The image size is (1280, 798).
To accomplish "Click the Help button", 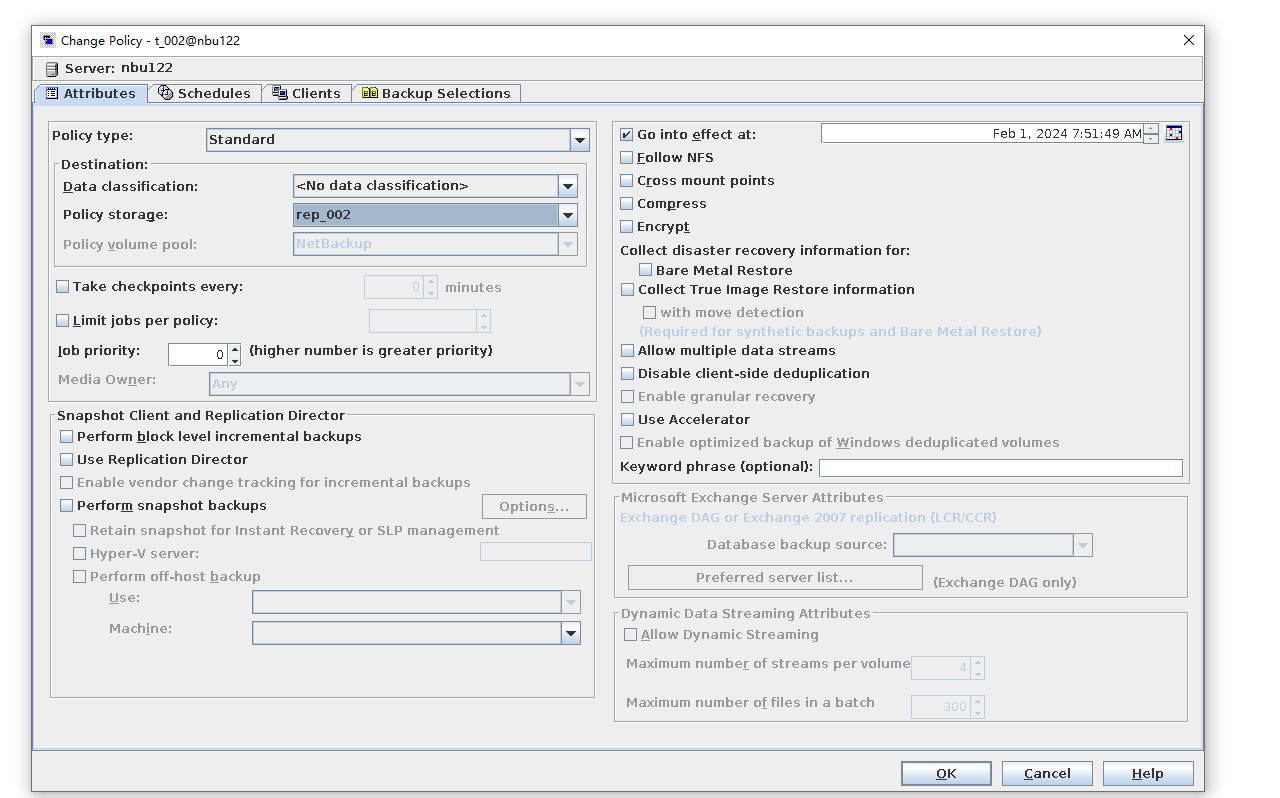I will [x=1148, y=773].
